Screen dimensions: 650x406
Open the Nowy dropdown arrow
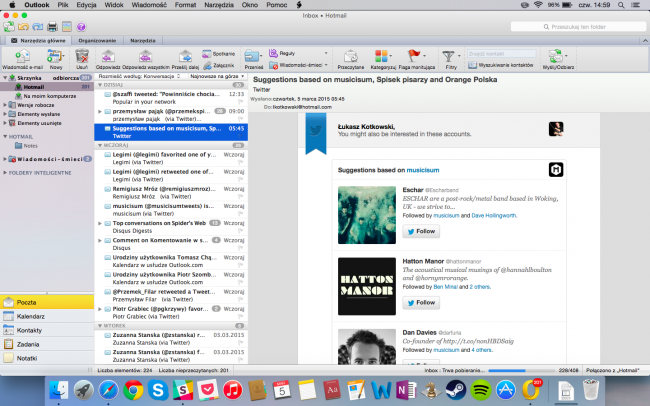[64, 56]
